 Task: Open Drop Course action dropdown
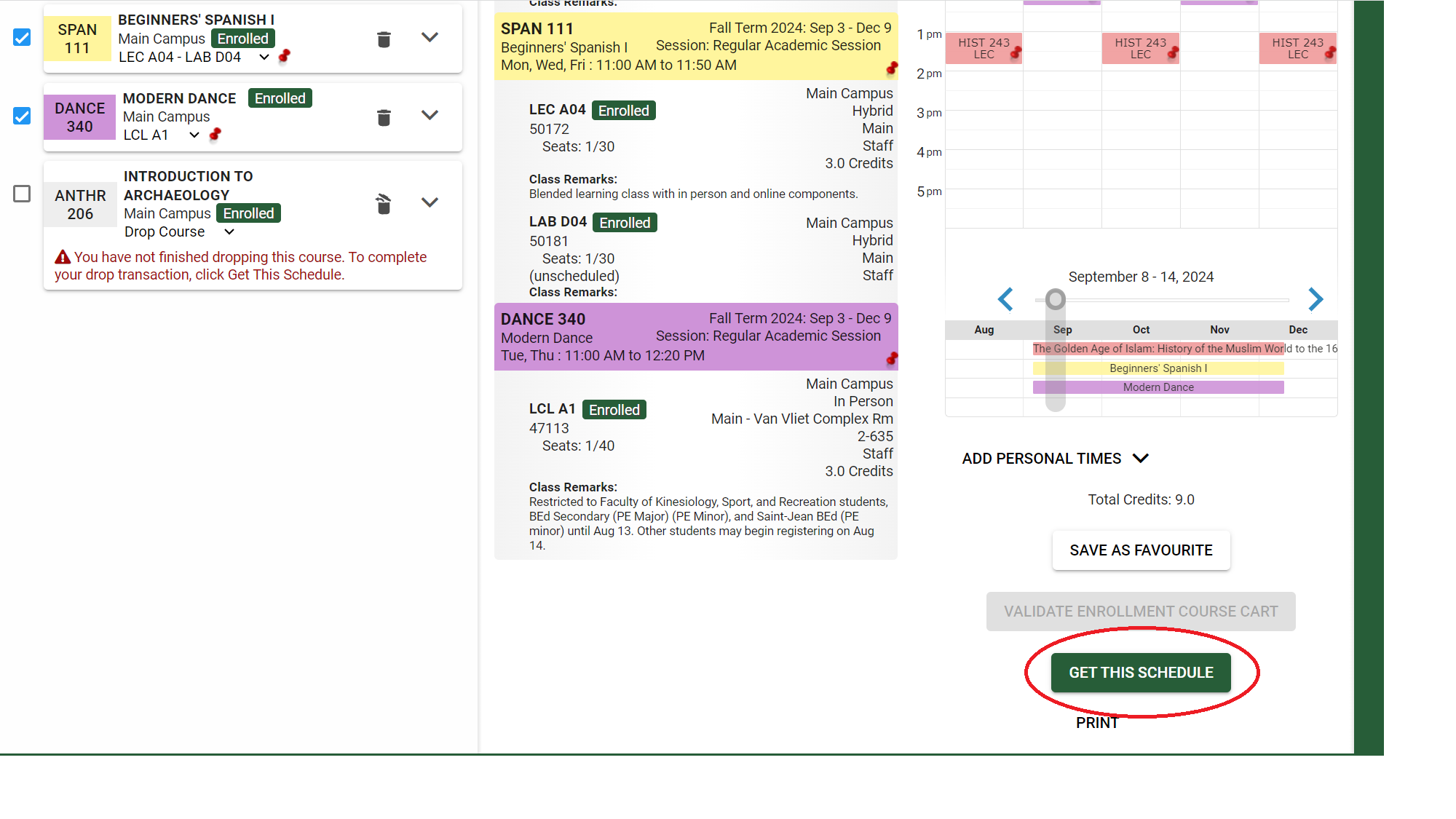[229, 232]
